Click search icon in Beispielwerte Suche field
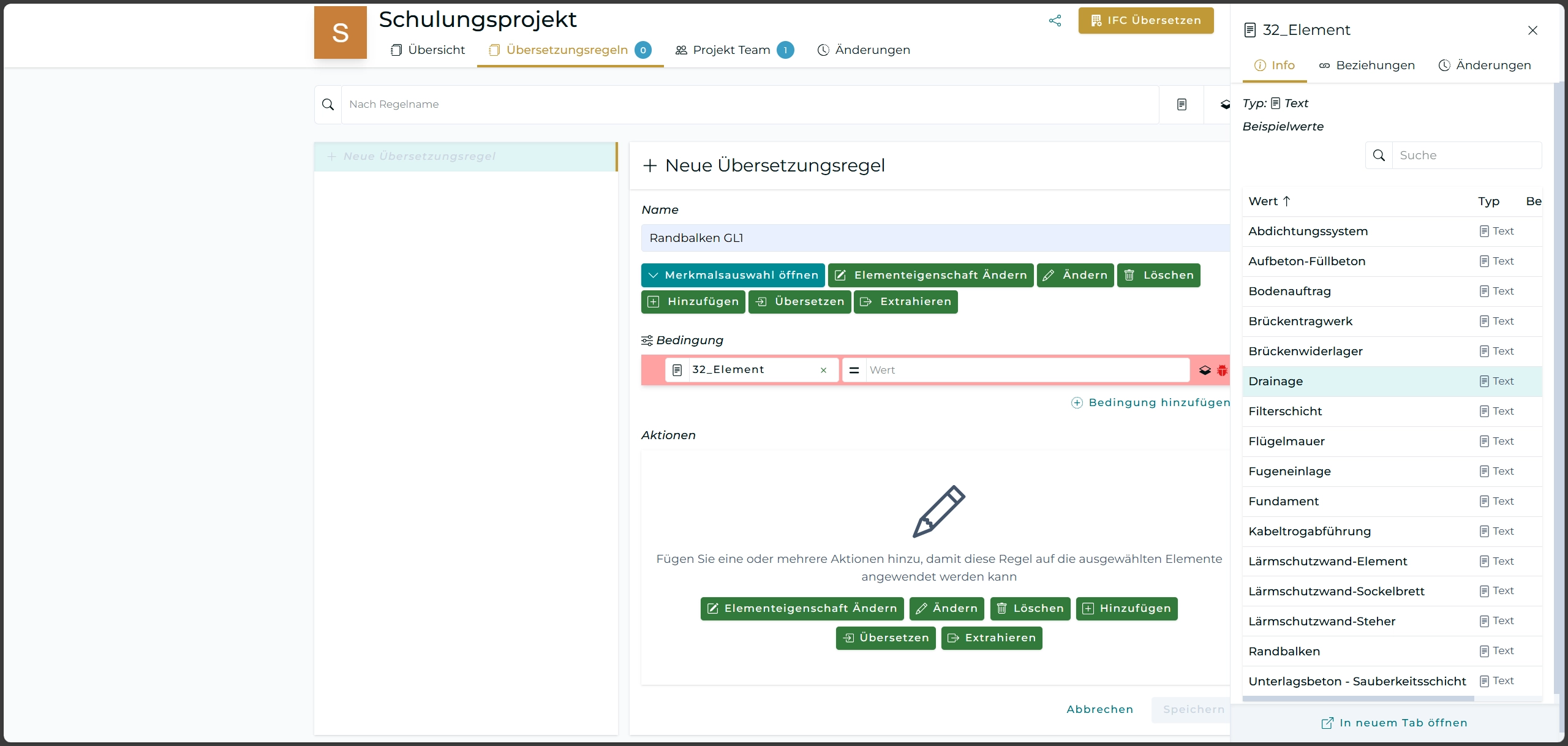This screenshot has width=1568, height=746. [1379, 156]
